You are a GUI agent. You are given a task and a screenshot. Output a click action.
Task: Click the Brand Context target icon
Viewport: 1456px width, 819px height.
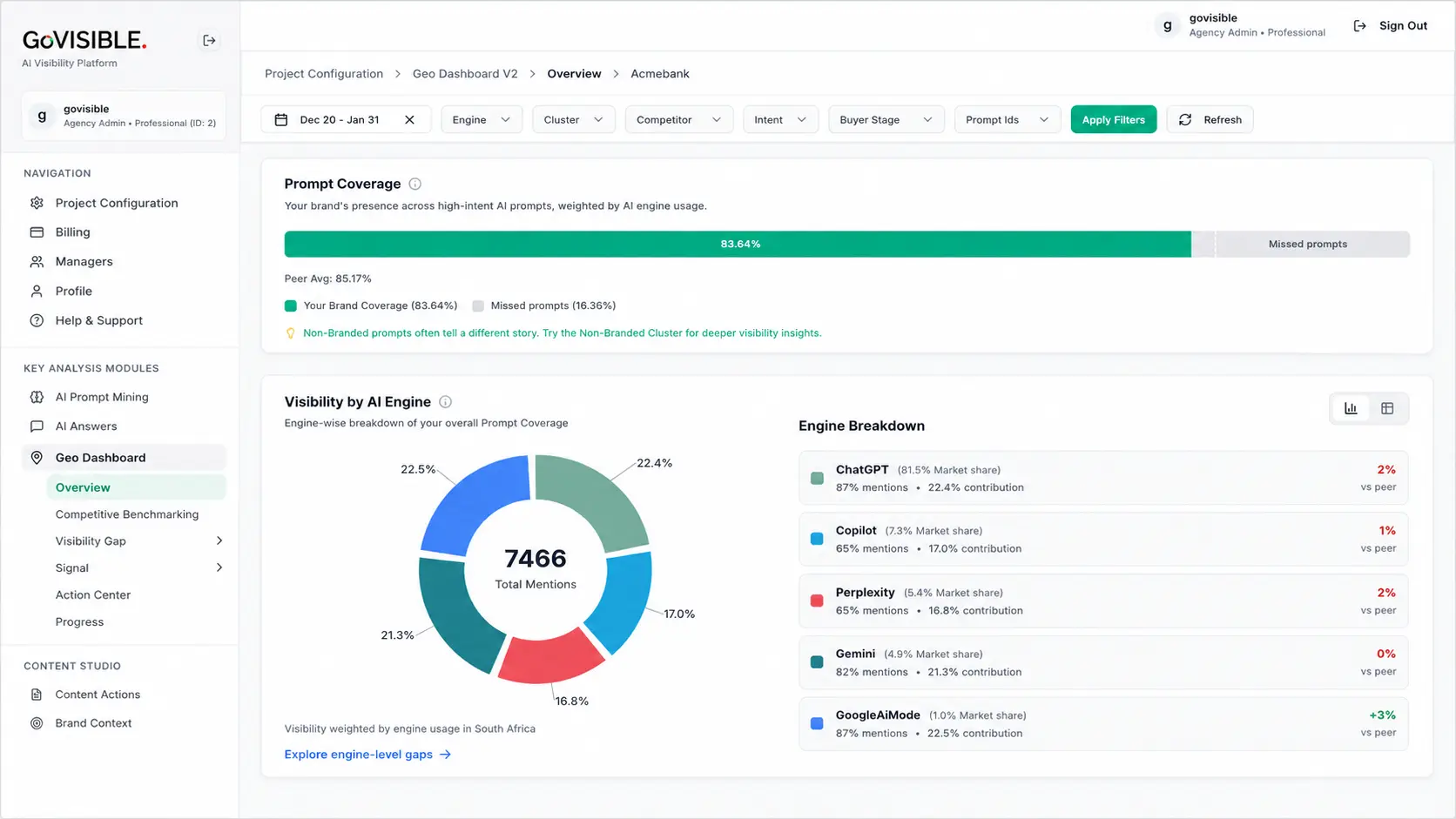pos(37,723)
